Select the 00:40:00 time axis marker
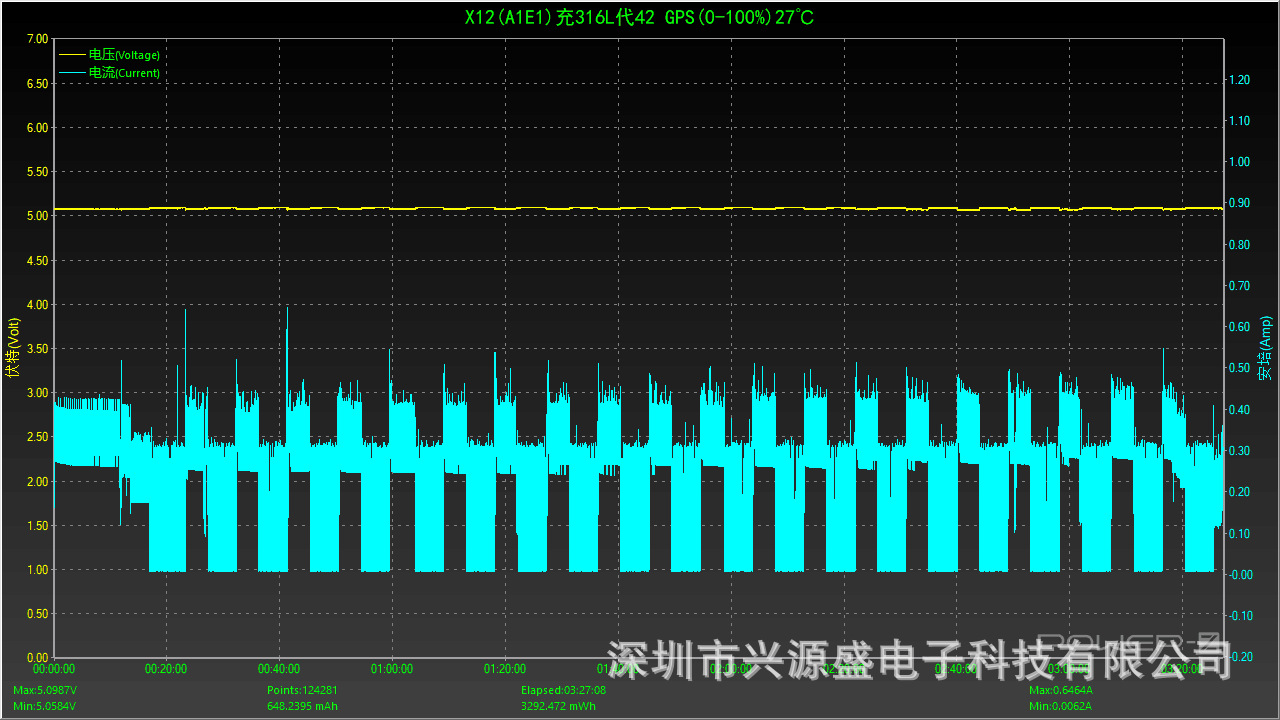This screenshot has width=1280, height=720. [279, 669]
